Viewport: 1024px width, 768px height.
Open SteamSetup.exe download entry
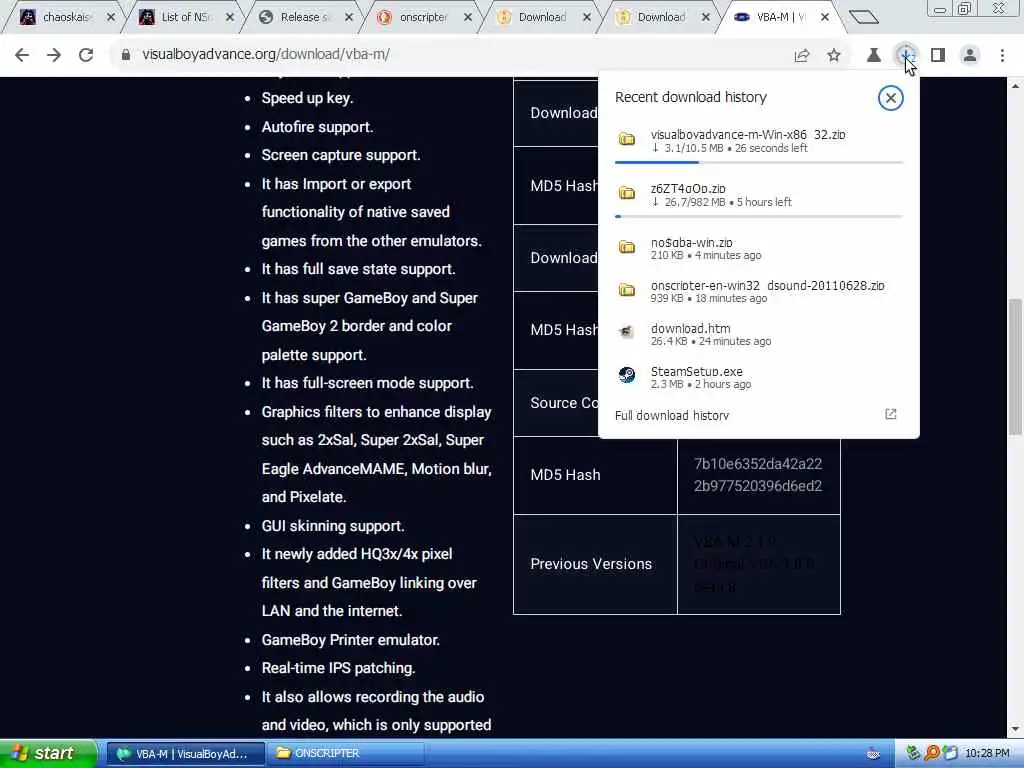tap(759, 377)
